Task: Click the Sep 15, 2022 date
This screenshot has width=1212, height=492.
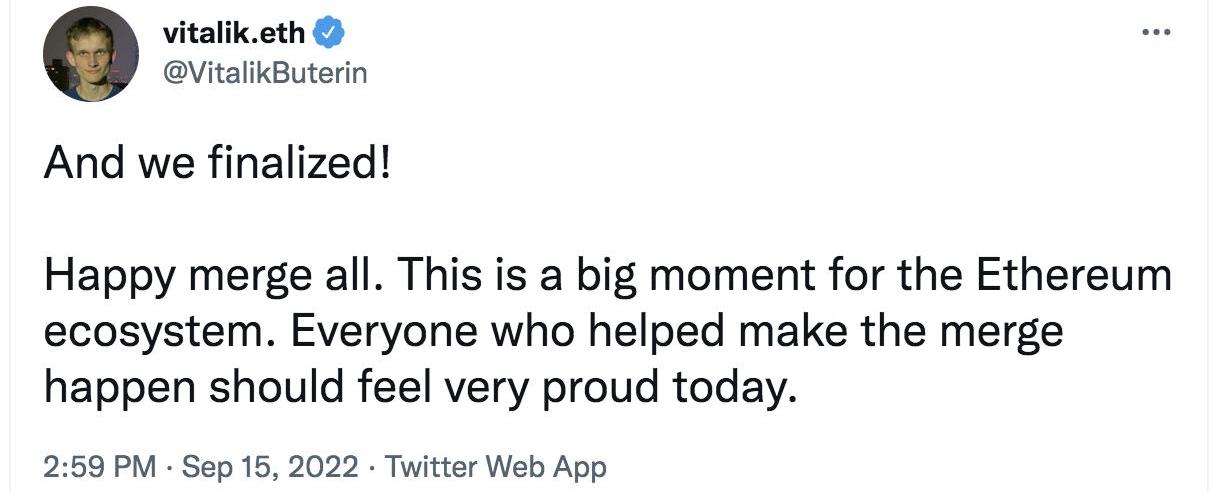Action: [x=270, y=467]
